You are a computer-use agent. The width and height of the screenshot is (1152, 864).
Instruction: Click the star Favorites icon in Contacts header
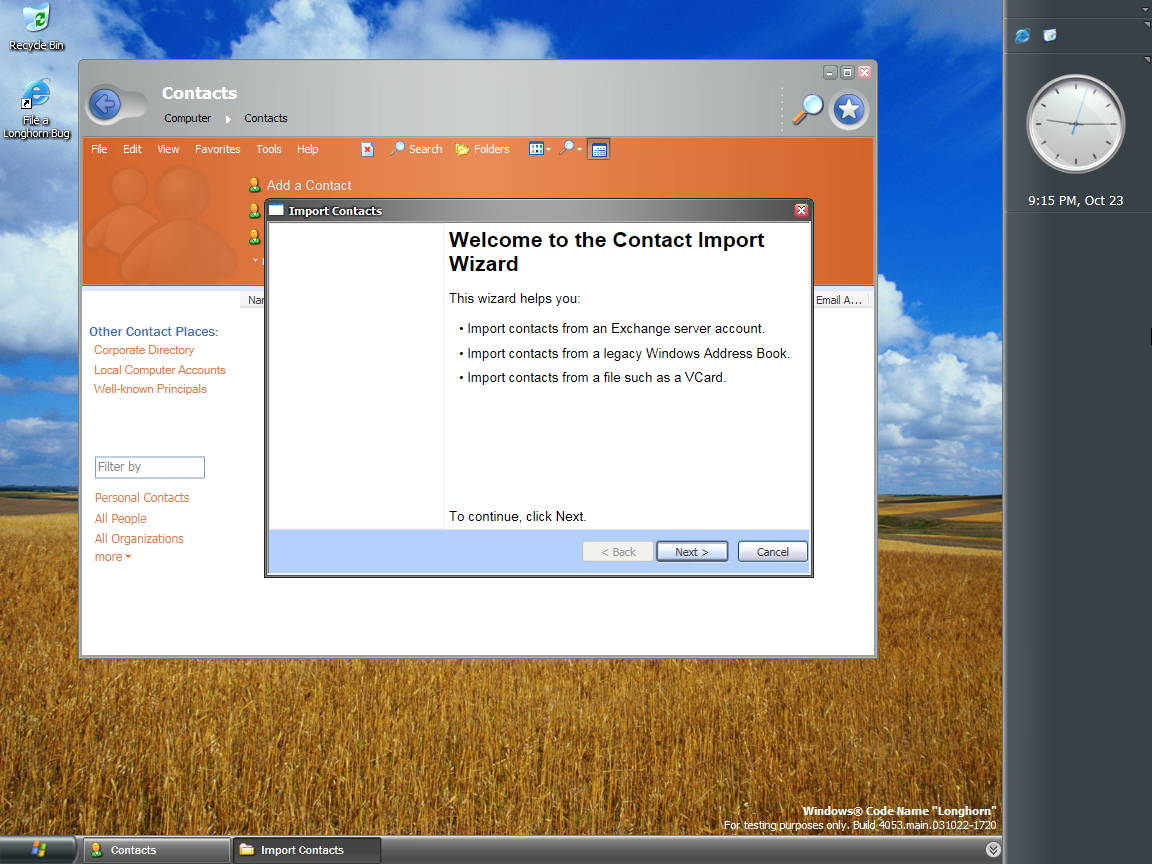pos(849,109)
